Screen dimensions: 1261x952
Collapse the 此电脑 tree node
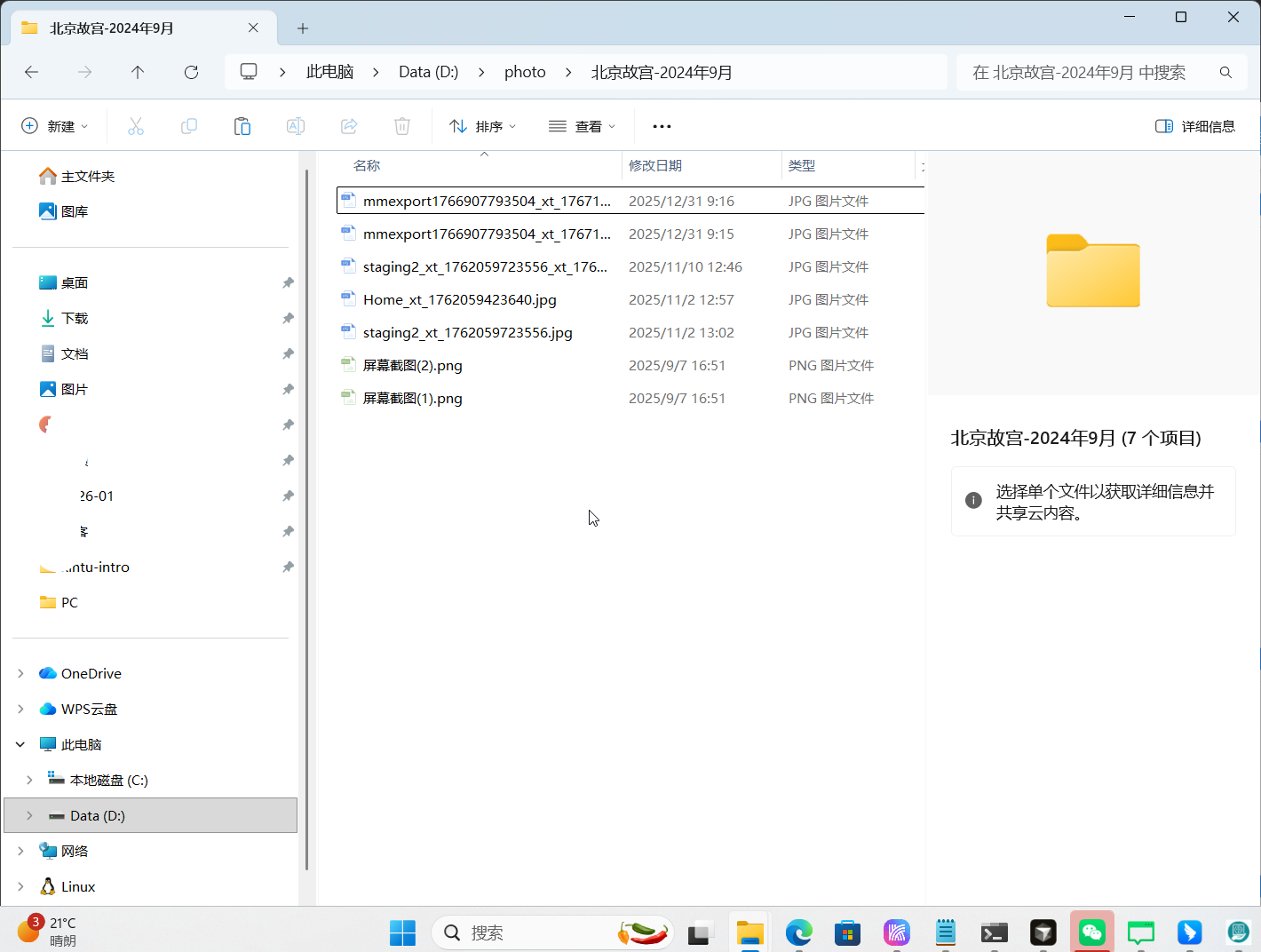[20, 744]
